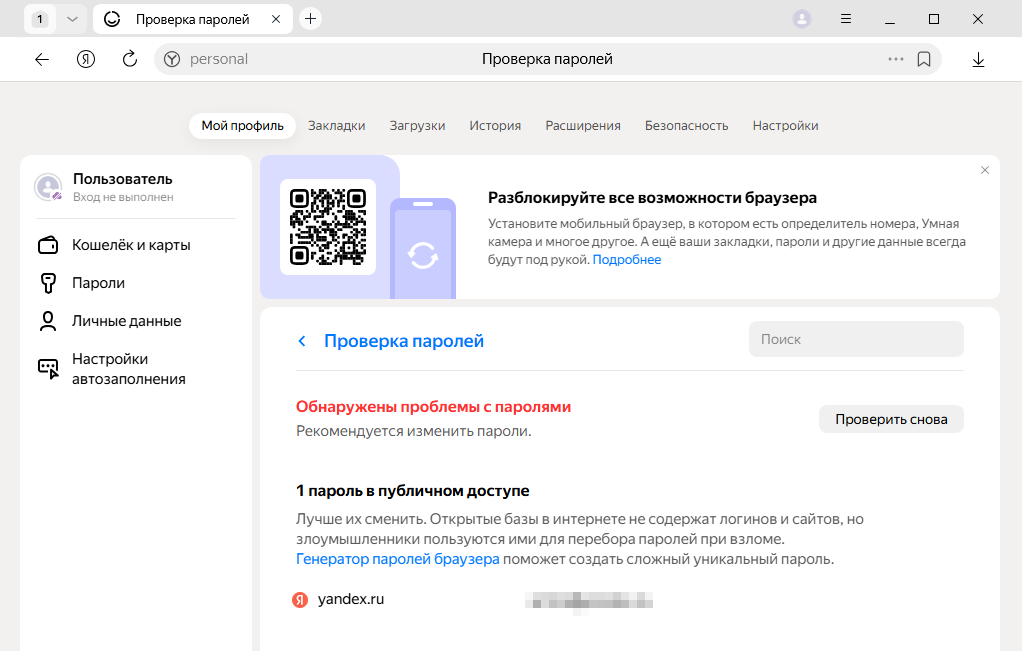Switch to Мой профиль tab

242,126
